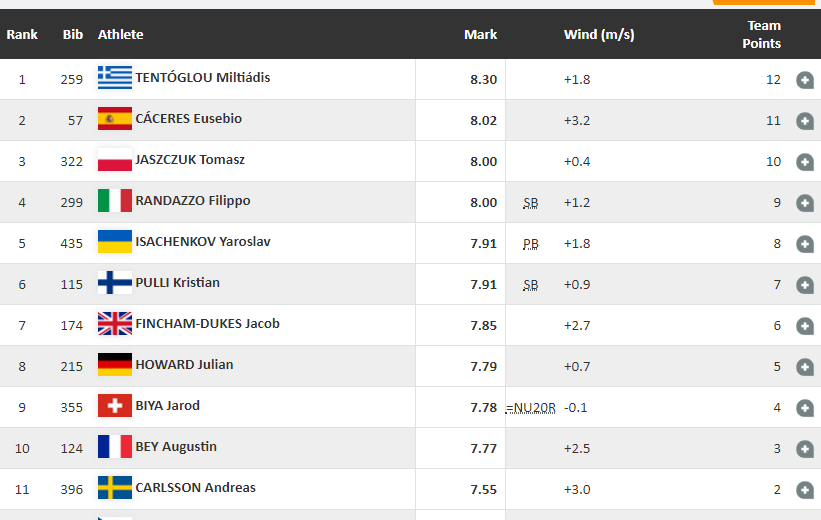Expand details for Tentóglou Miltiádis row
This screenshot has width=821, height=520.
point(805,80)
